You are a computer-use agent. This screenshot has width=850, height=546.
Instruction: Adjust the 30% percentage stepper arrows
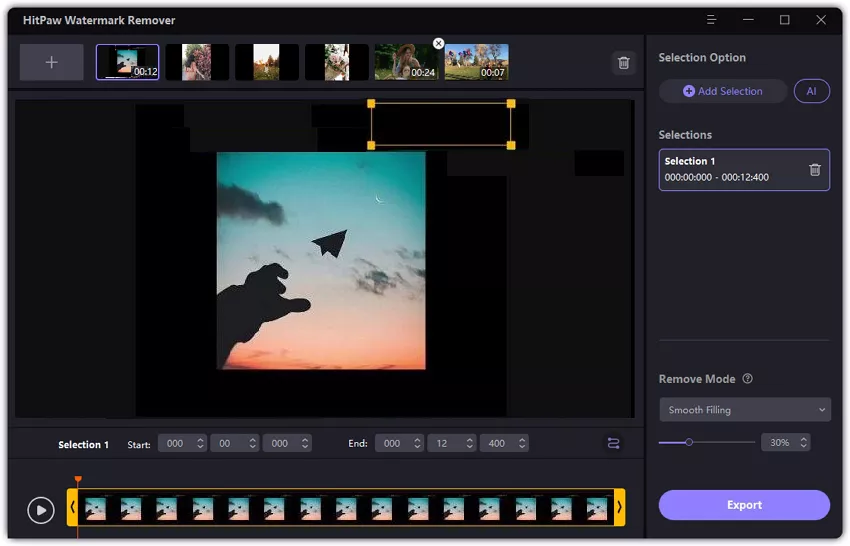point(803,442)
